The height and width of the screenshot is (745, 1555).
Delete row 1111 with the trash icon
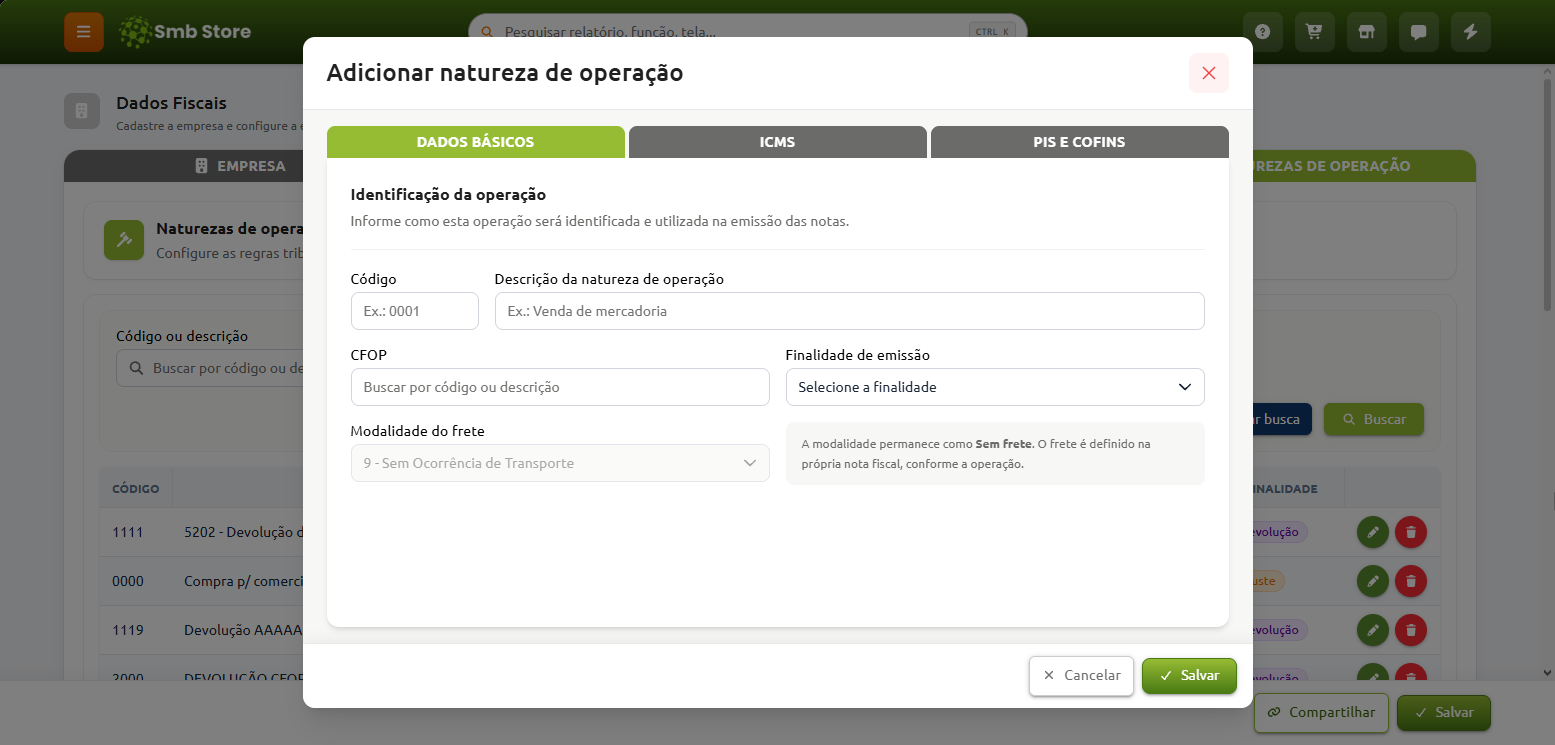(x=1411, y=532)
